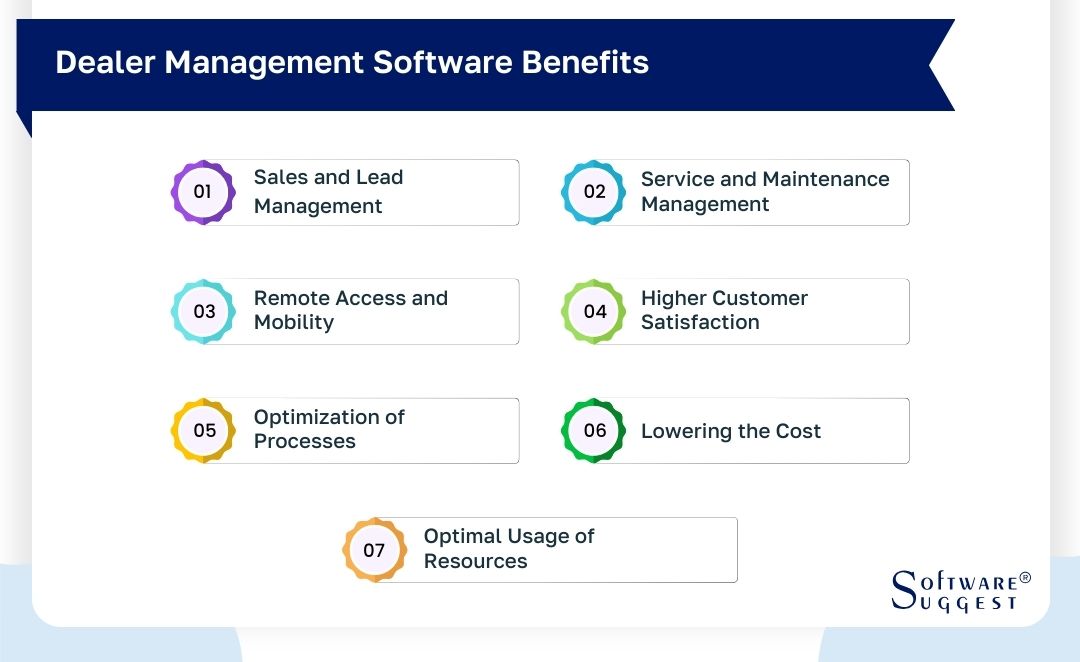Click the Remote Access and Mobility entry

pos(345,311)
